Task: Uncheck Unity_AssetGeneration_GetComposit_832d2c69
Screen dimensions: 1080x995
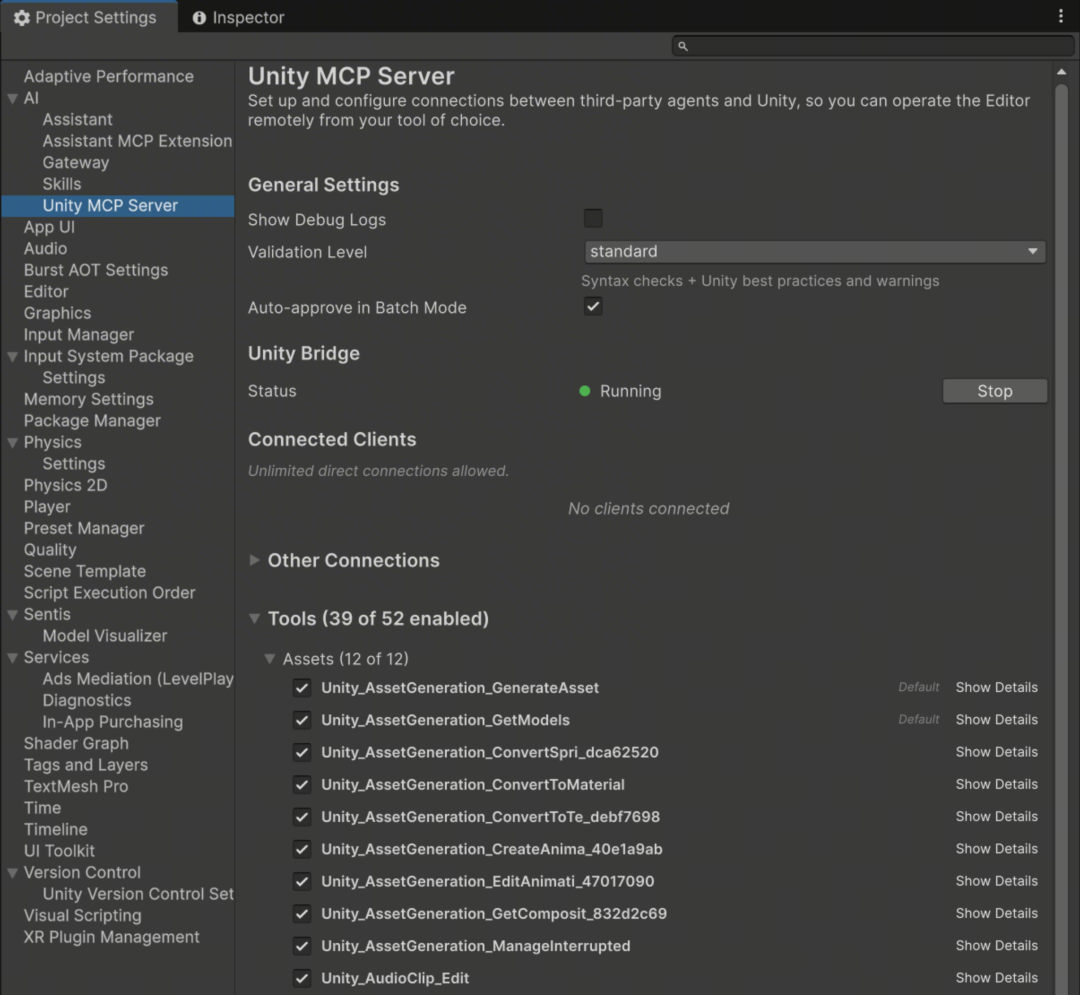Action: click(302, 914)
